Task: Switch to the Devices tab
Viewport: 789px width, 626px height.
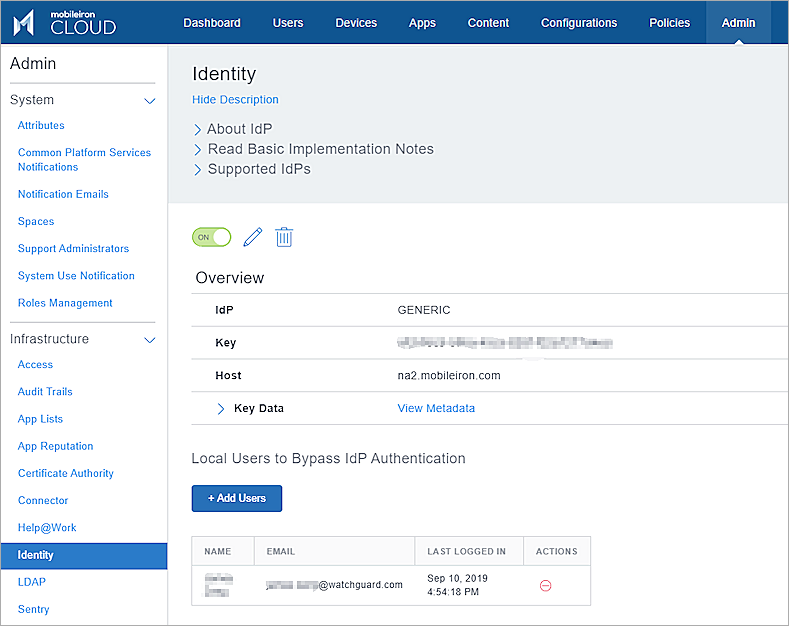Action: [356, 23]
